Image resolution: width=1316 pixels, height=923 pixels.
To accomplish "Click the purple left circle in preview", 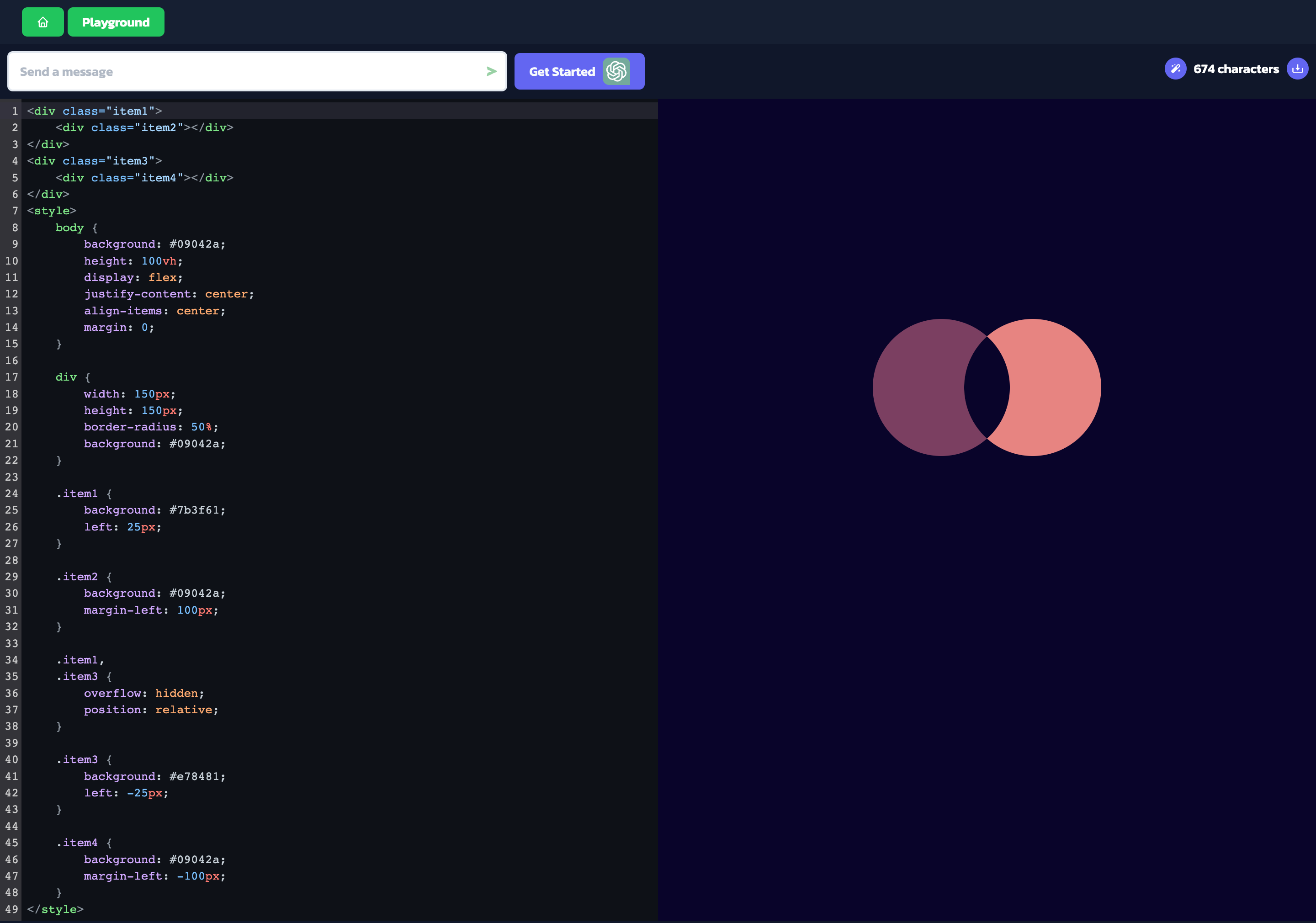I will pyautogui.click(x=917, y=387).
